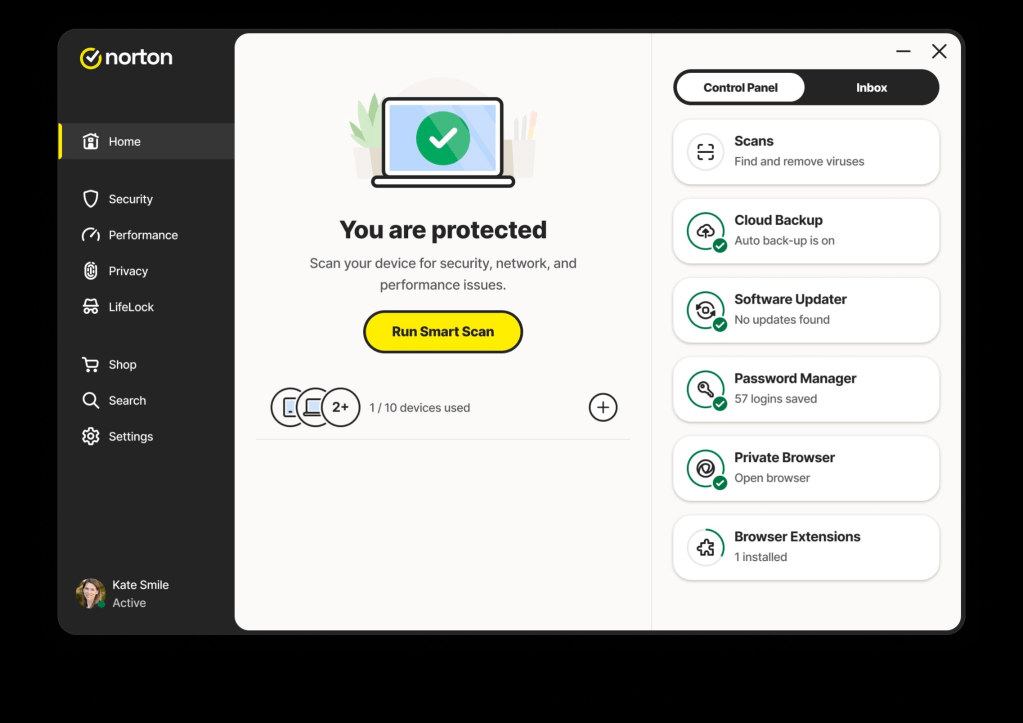Click the Settings gear icon
The width and height of the screenshot is (1023, 723).
point(91,437)
